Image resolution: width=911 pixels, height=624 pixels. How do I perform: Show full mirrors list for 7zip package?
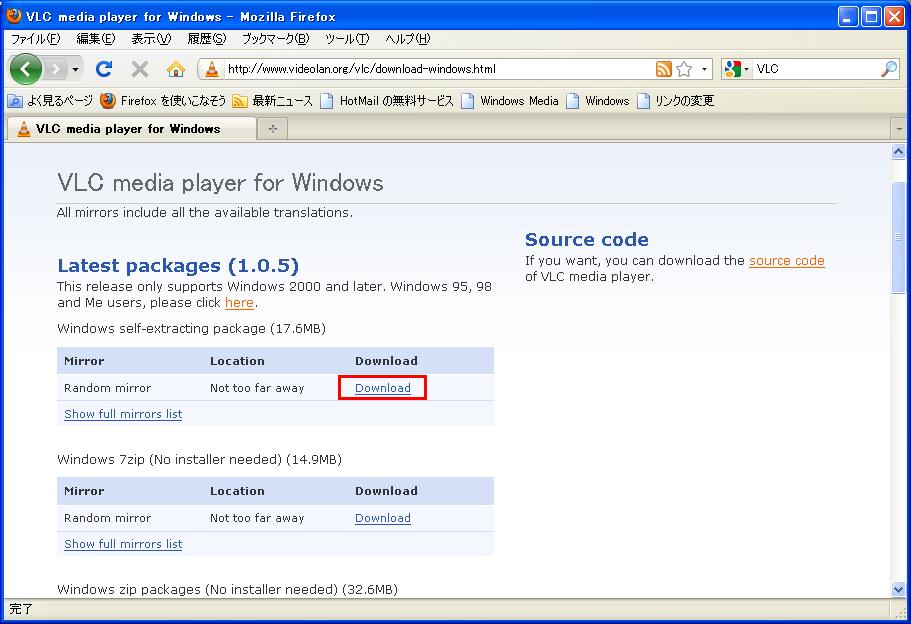click(x=123, y=544)
